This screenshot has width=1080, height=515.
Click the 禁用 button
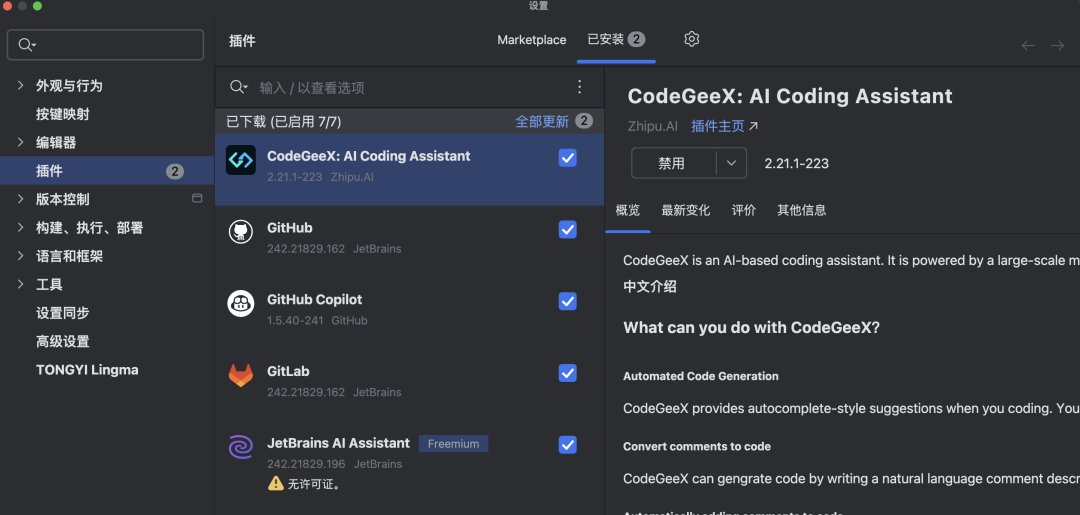674,163
